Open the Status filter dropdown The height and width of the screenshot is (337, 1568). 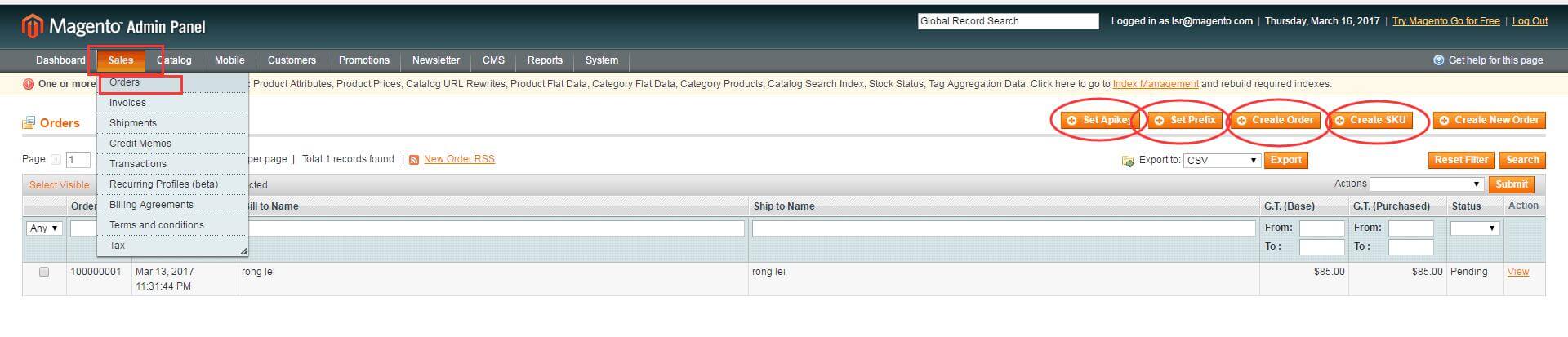pyautogui.click(x=1474, y=228)
